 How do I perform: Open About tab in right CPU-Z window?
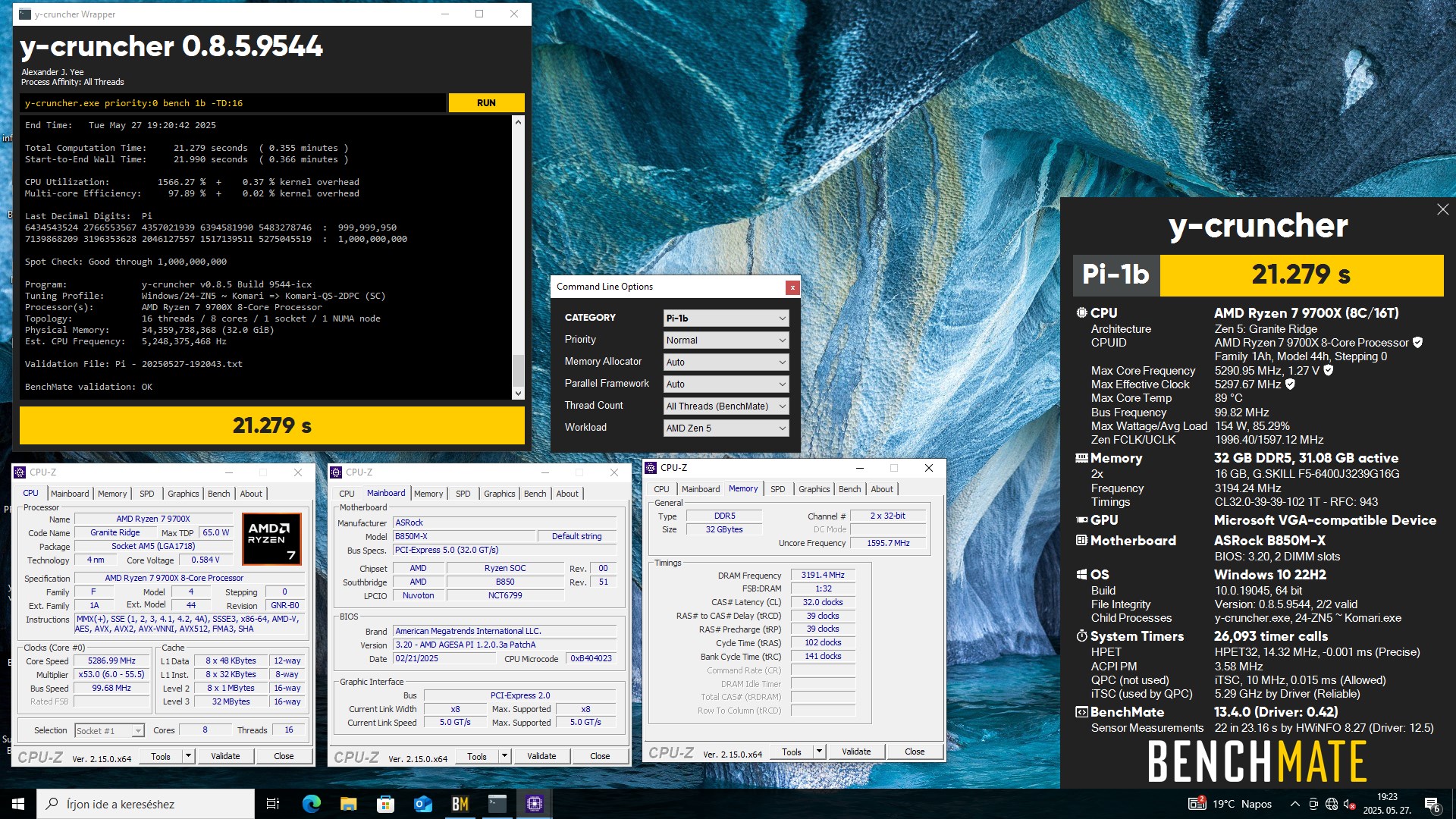point(881,489)
